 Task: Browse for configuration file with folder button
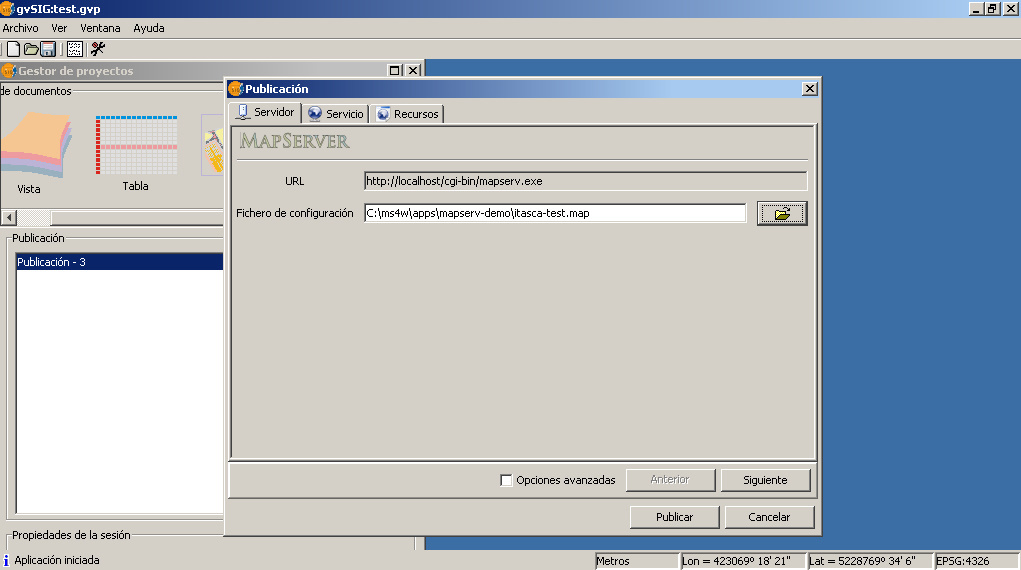tap(781, 213)
